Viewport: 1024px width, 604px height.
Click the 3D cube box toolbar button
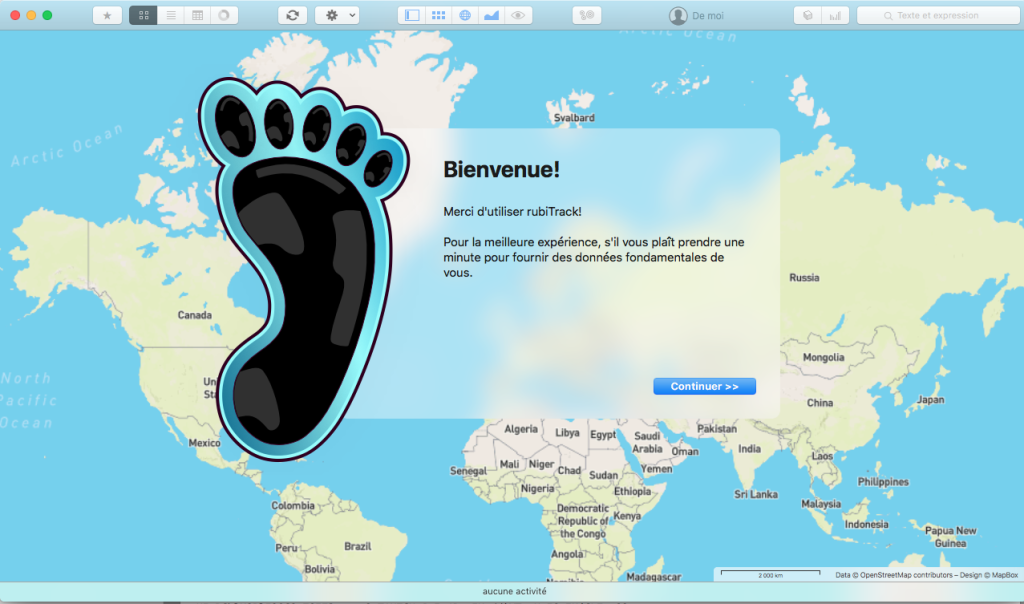(x=808, y=15)
